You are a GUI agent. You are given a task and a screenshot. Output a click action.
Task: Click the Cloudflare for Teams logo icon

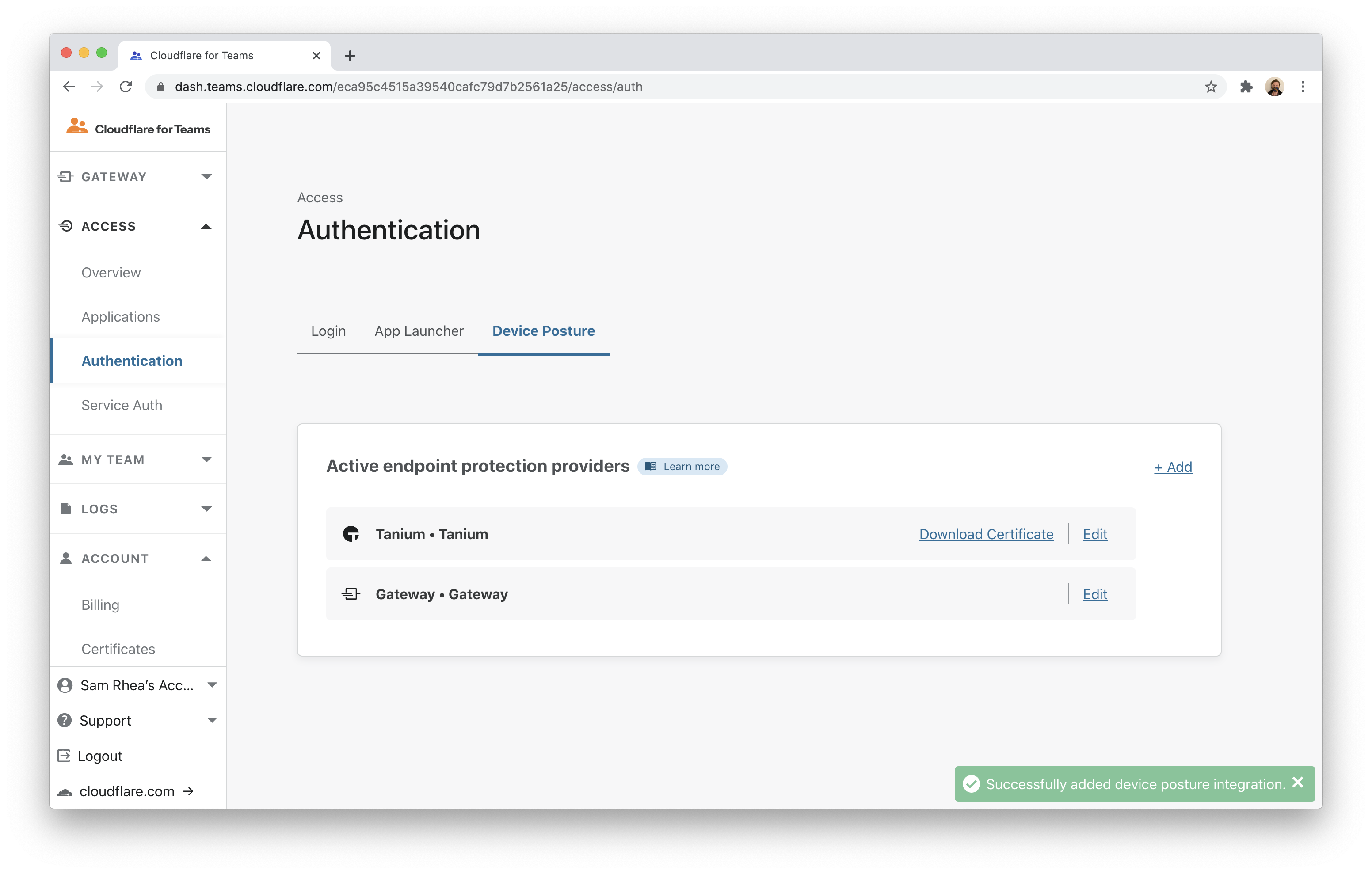(77, 126)
